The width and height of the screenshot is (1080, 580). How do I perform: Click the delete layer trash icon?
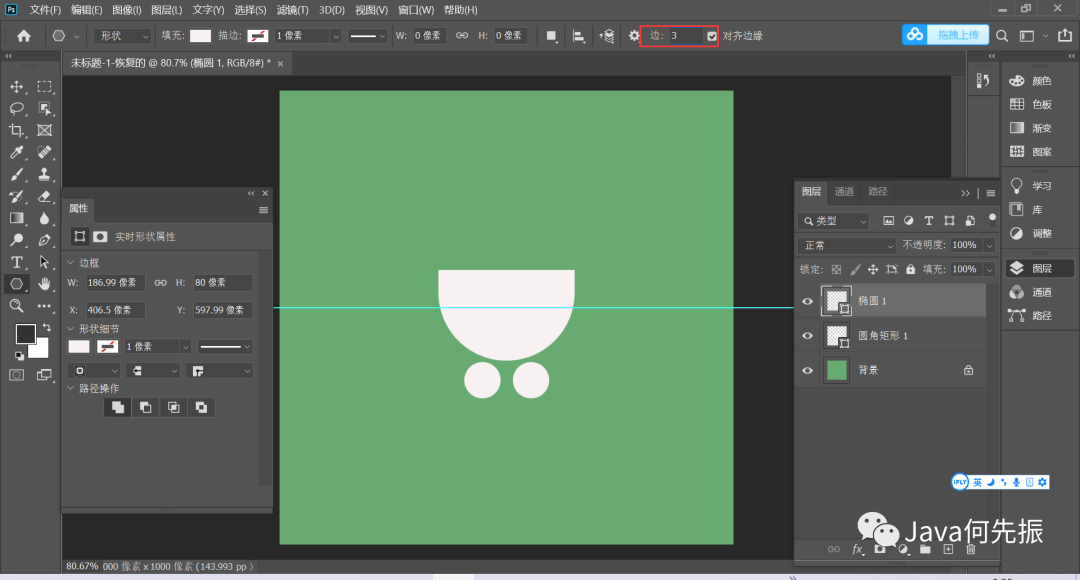point(970,549)
